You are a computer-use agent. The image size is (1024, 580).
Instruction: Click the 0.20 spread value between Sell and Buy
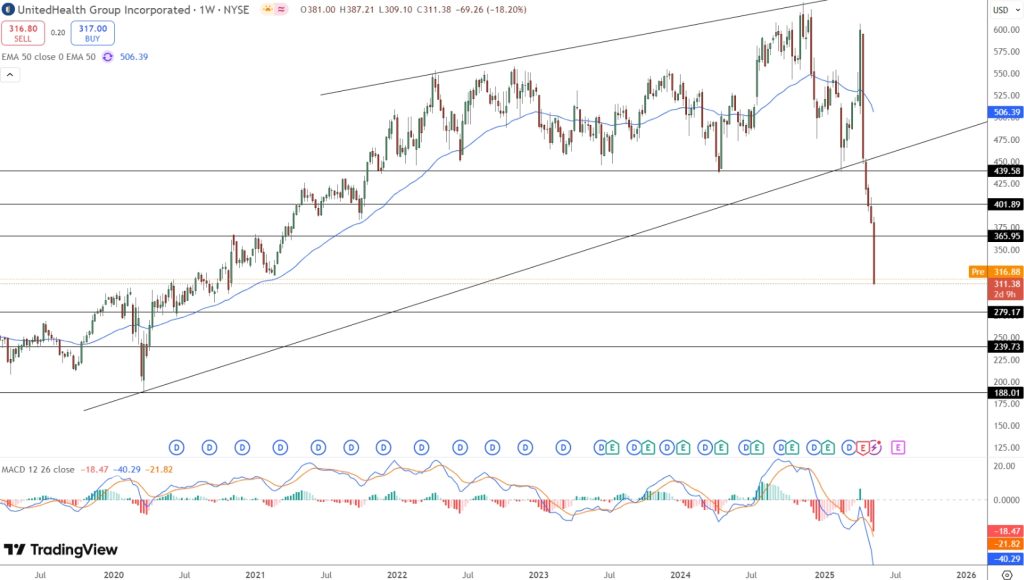coord(58,33)
